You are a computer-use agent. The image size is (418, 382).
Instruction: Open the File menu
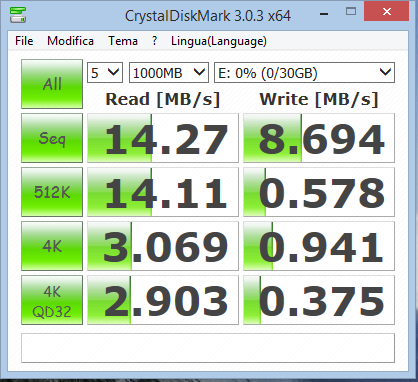tap(24, 41)
